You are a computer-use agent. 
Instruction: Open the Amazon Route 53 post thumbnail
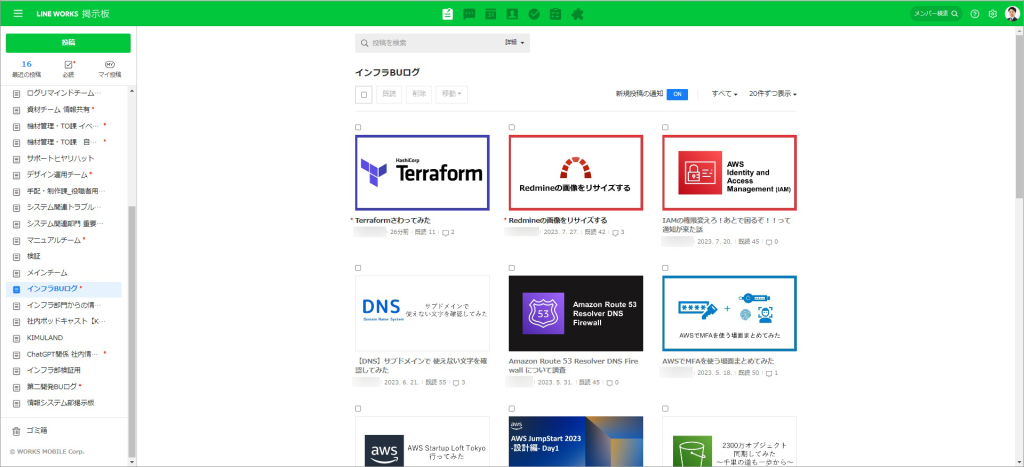575,313
